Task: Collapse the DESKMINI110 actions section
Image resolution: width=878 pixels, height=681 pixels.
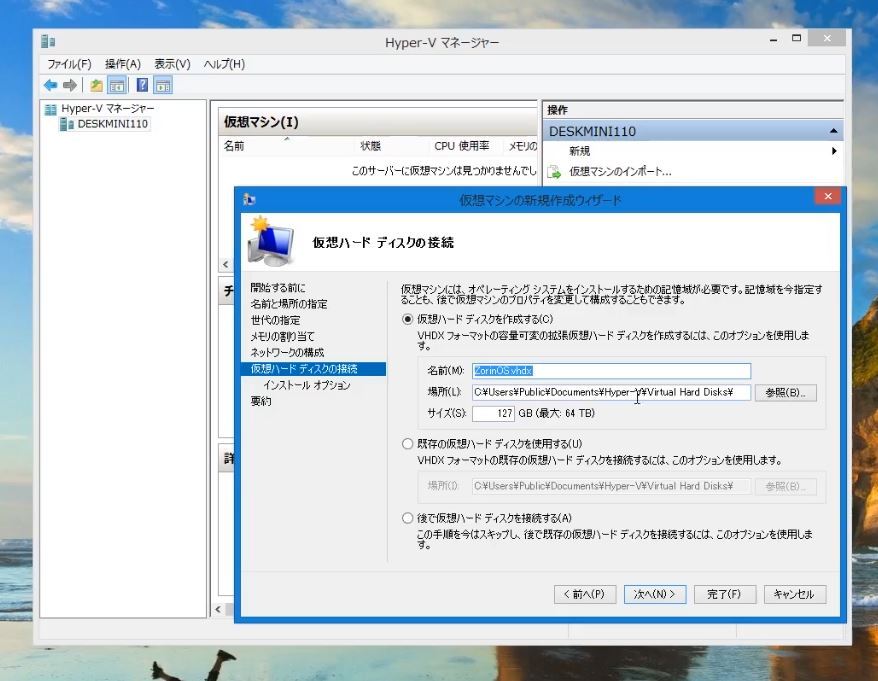Action: (833, 131)
